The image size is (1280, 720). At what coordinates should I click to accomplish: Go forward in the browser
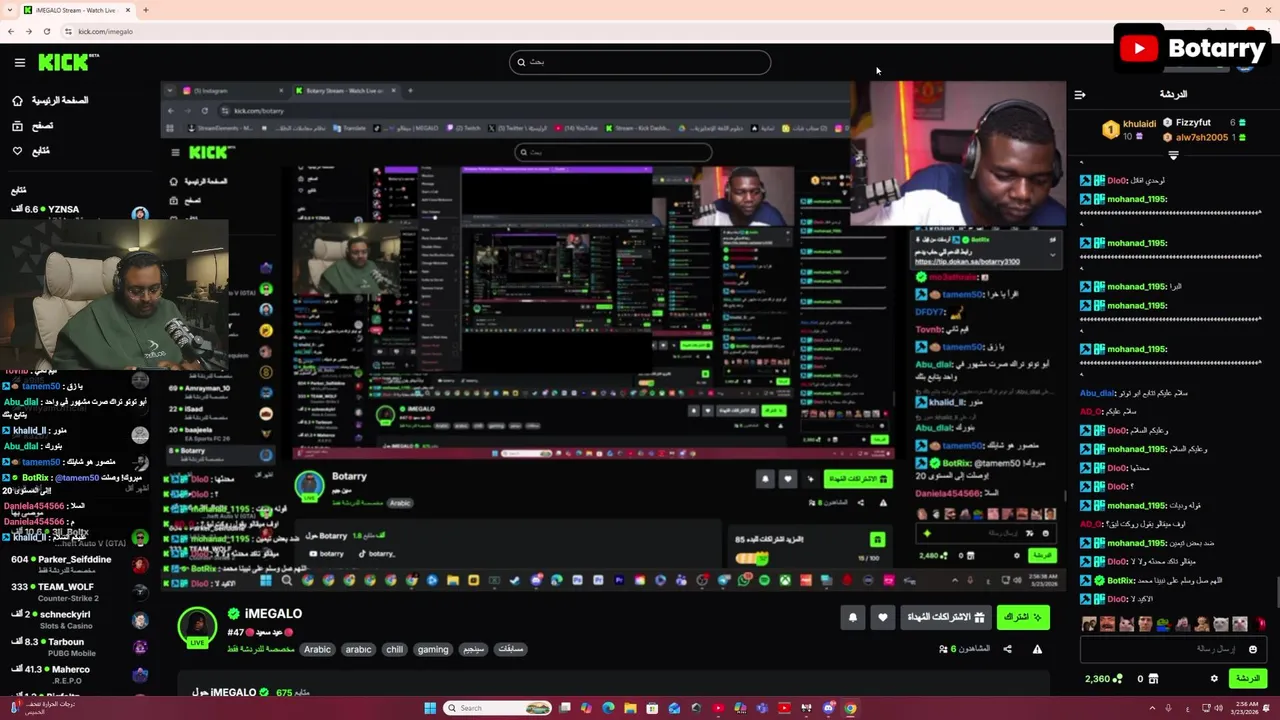tap(28, 31)
